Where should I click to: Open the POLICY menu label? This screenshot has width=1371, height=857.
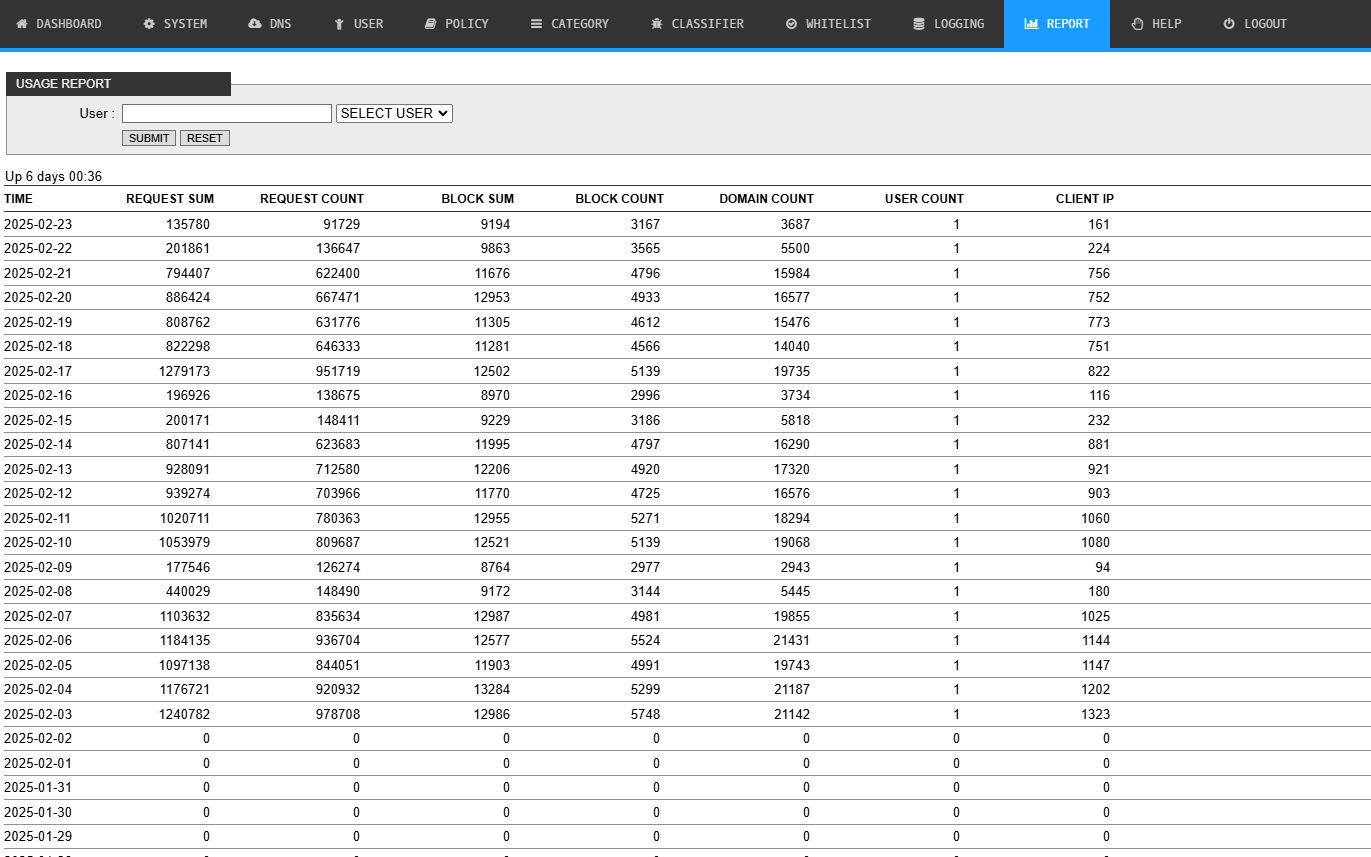point(467,24)
